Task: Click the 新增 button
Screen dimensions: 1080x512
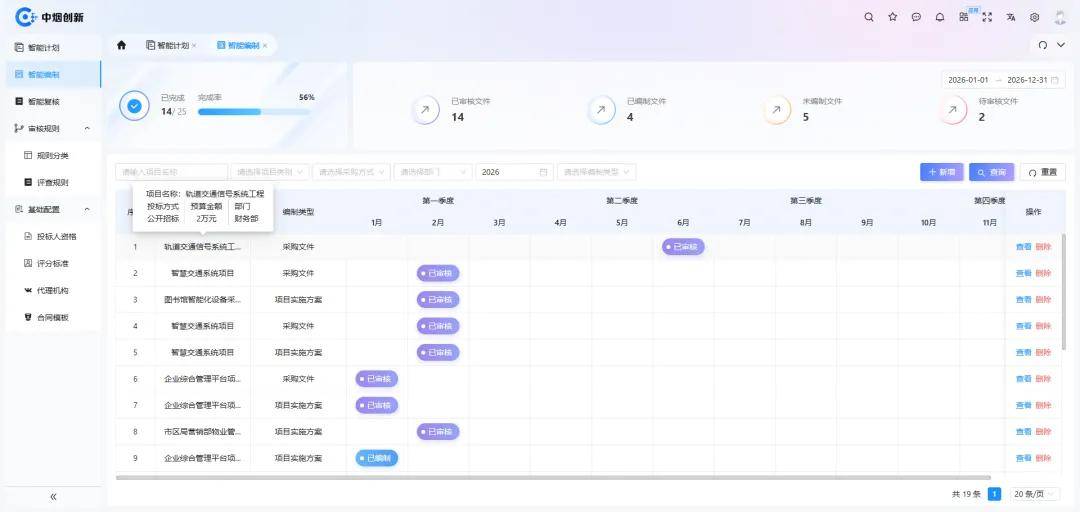Action: pyautogui.click(x=941, y=172)
